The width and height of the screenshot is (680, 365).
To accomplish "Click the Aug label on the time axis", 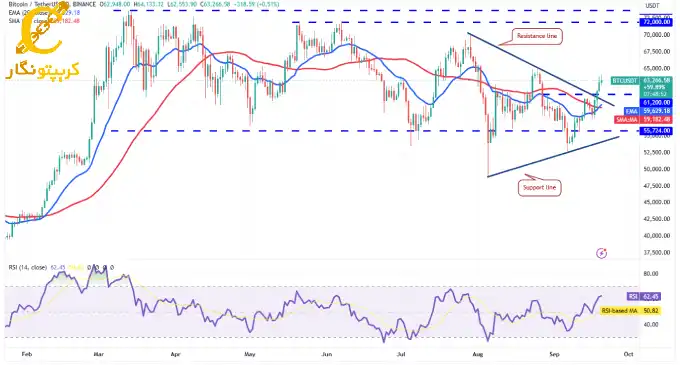I will (x=477, y=354).
